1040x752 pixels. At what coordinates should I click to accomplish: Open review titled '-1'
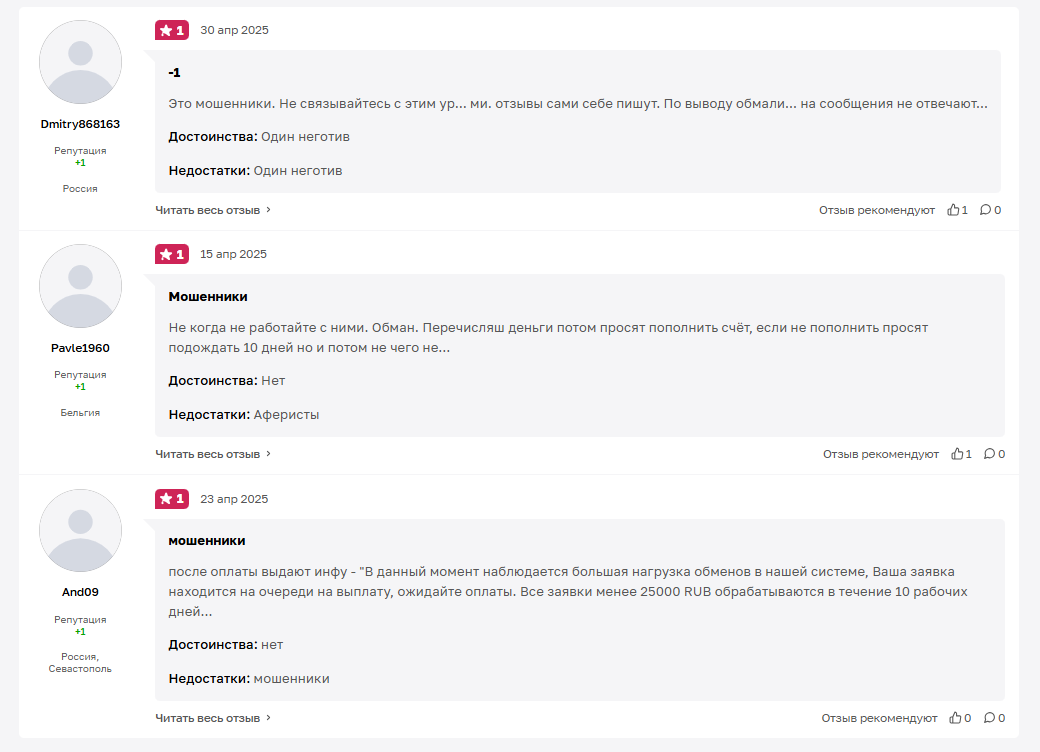pos(174,72)
